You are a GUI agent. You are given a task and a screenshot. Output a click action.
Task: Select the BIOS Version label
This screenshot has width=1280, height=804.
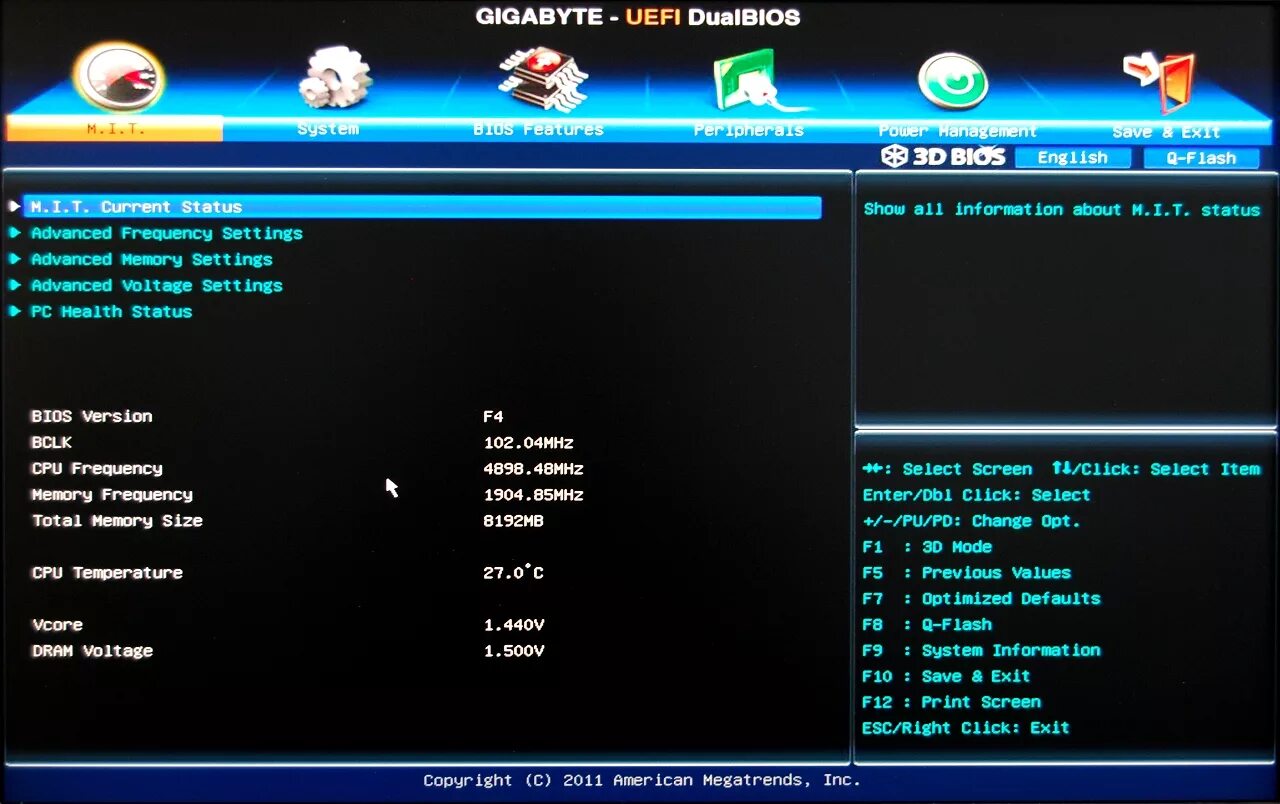click(92, 416)
